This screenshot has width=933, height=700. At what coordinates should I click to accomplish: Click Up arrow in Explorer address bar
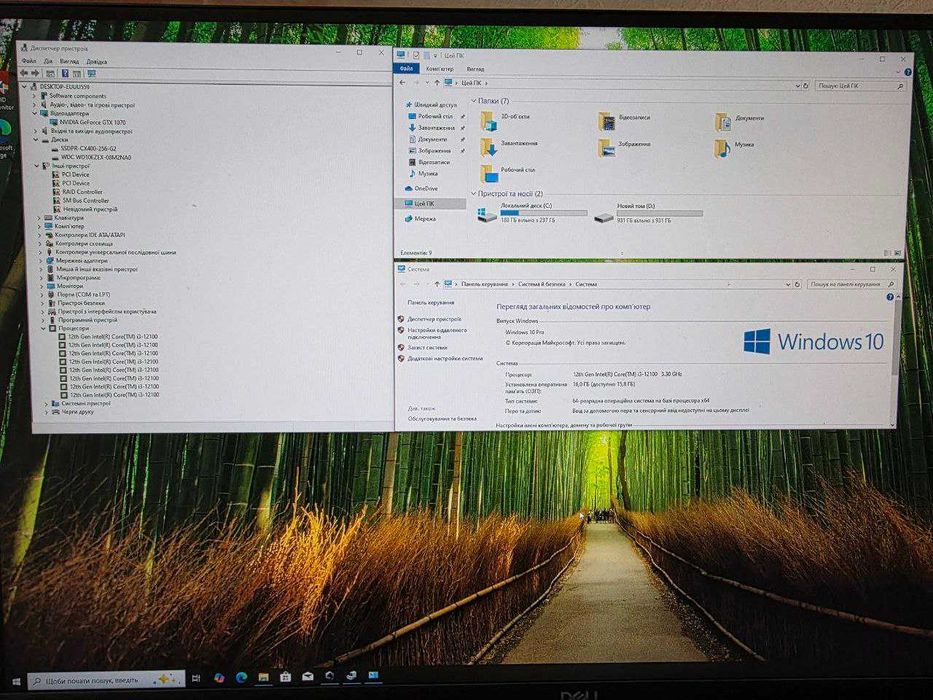(x=437, y=83)
